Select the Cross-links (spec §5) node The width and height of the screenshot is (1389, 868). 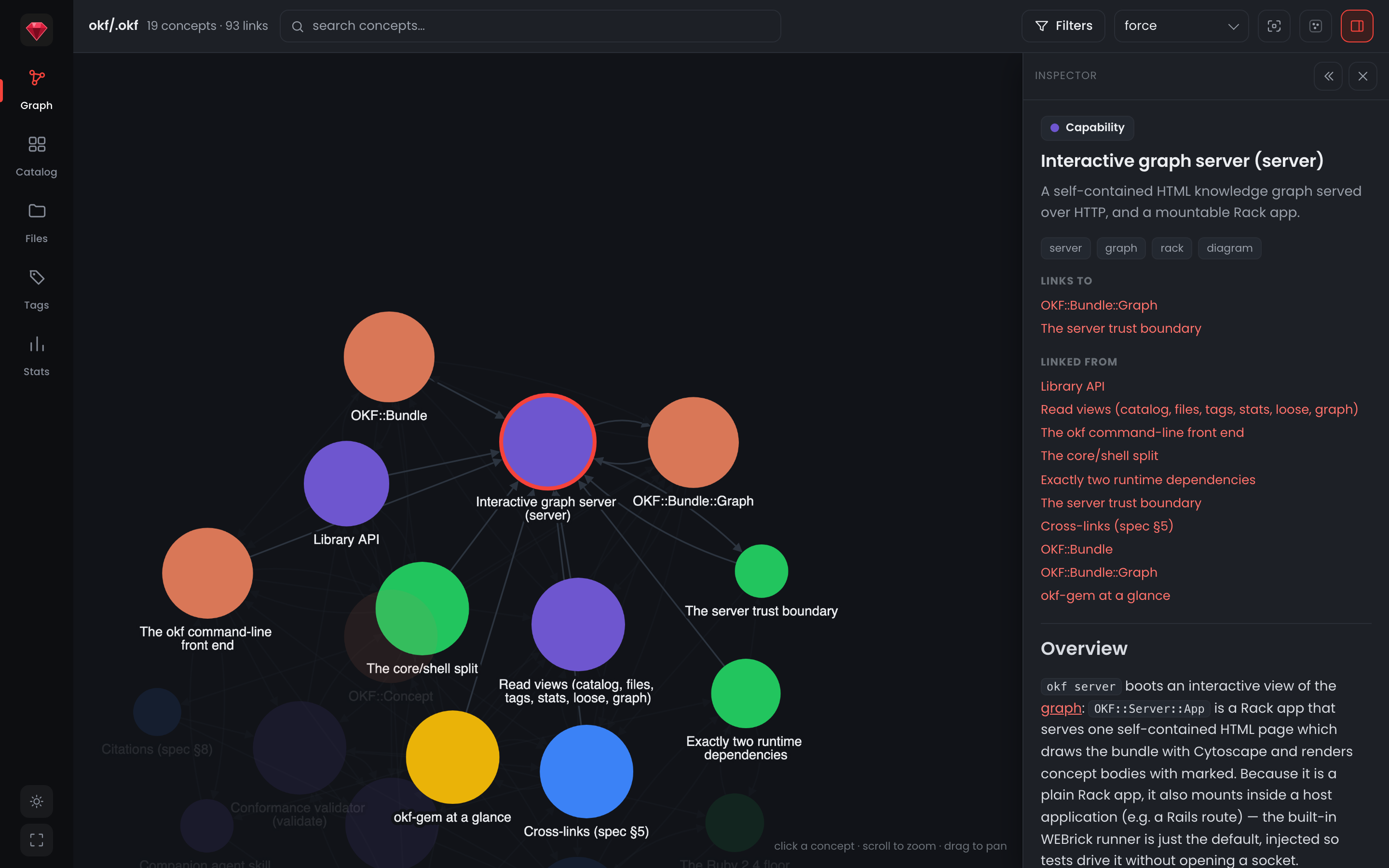tap(586, 772)
